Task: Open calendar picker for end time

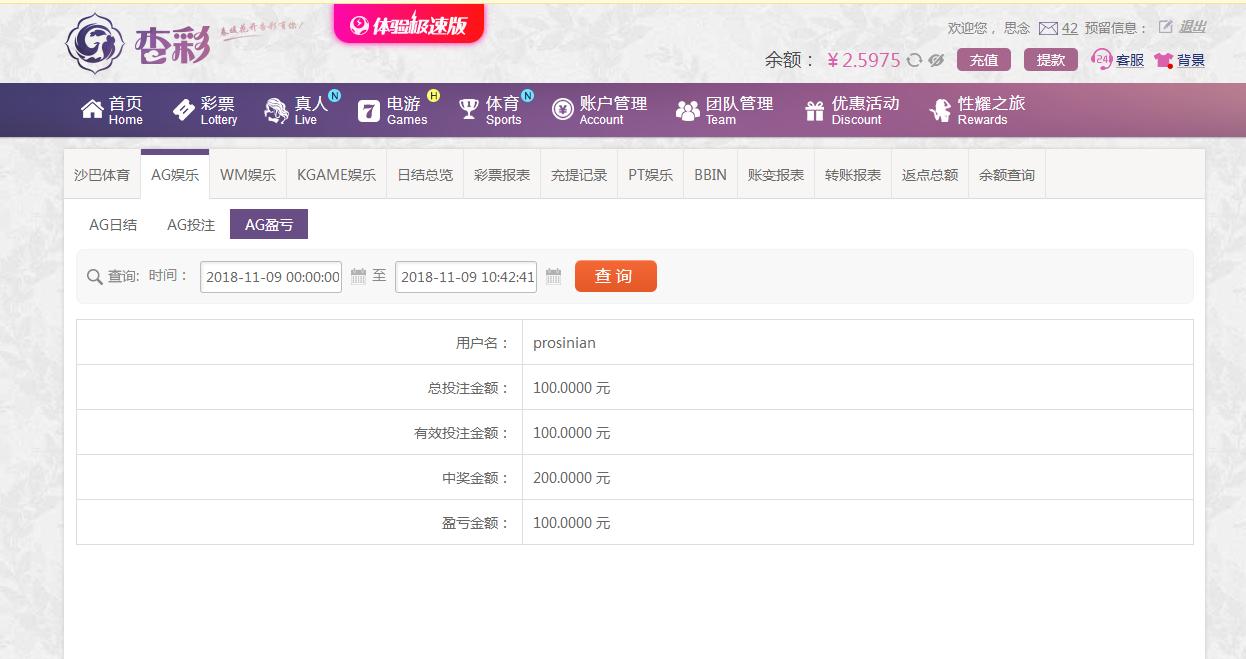Action: [x=553, y=276]
